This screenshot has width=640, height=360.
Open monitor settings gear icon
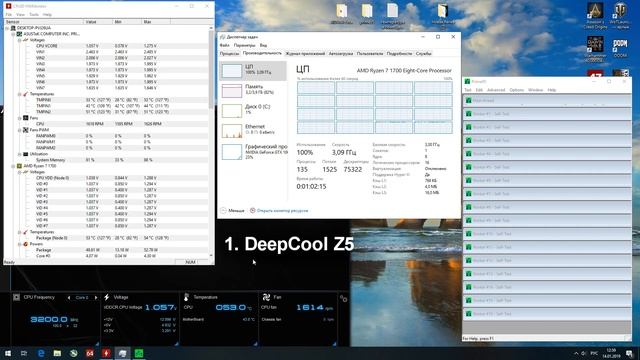(344, 299)
